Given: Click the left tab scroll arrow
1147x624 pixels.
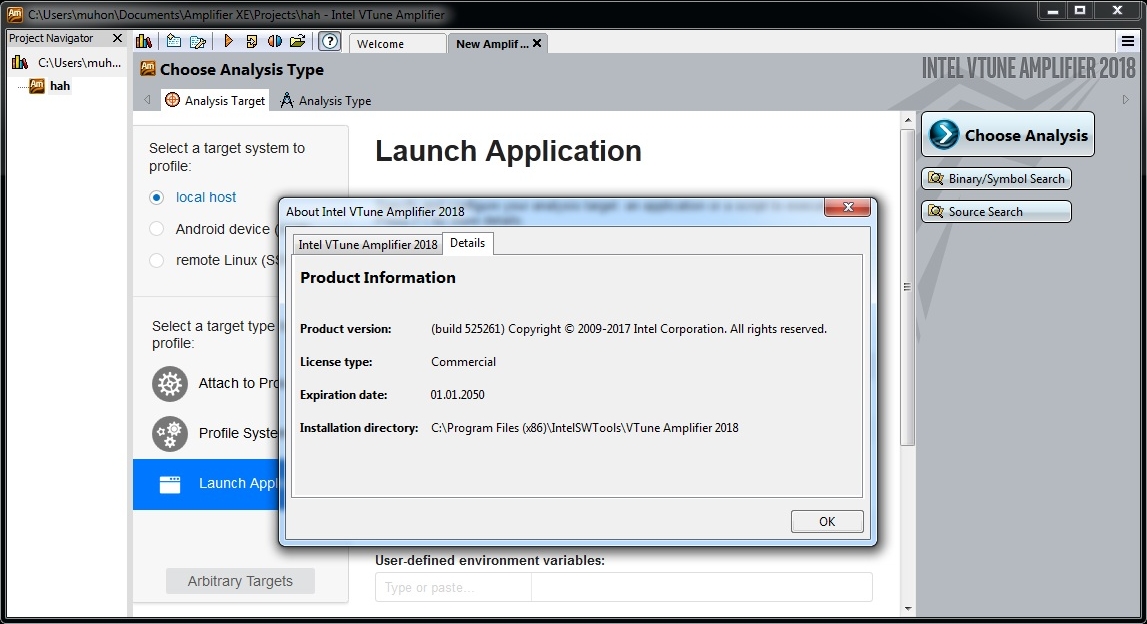Looking at the screenshot, I should coord(147,100).
